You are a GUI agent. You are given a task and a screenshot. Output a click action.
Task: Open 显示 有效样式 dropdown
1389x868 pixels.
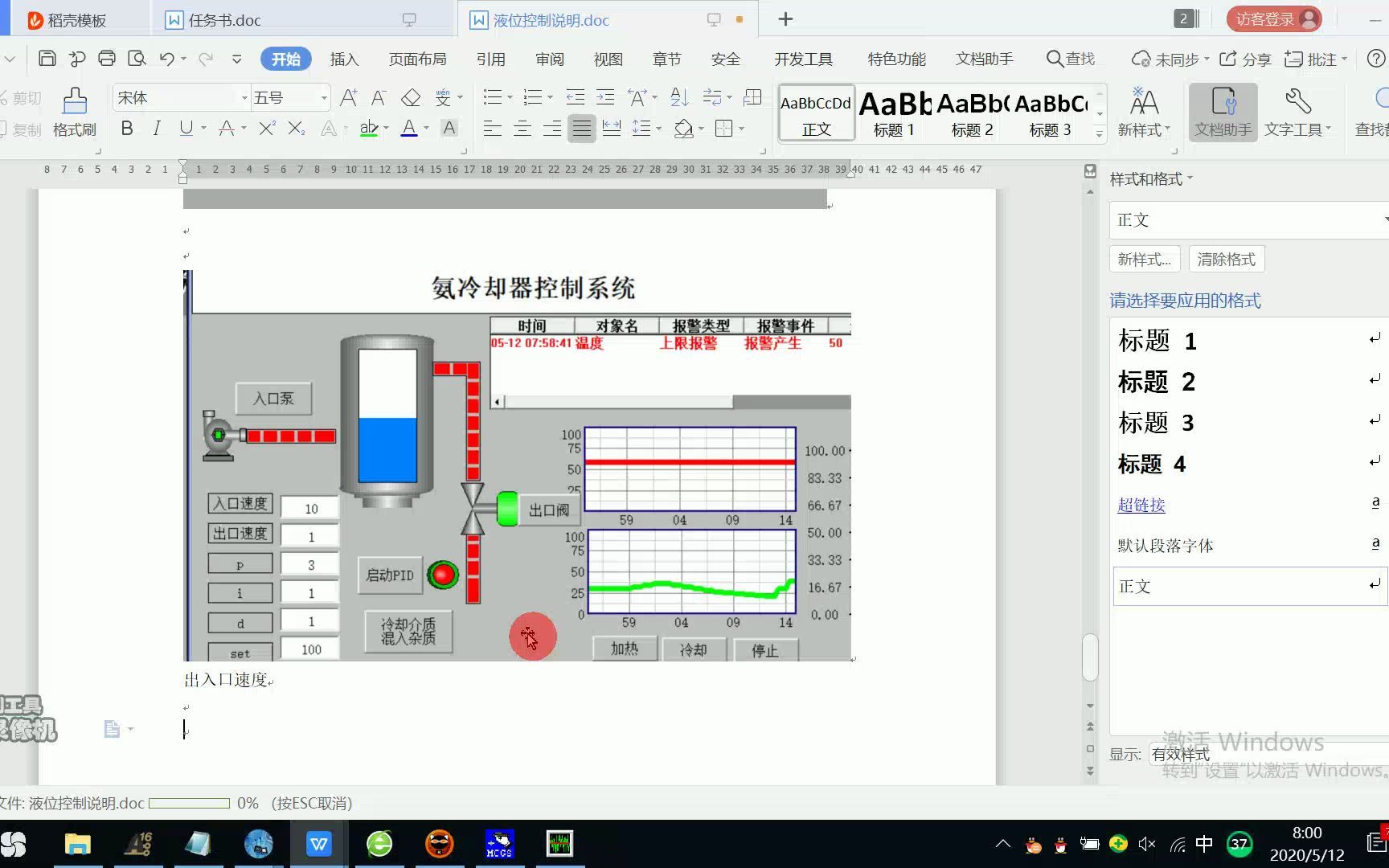(x=1268, y=754)
